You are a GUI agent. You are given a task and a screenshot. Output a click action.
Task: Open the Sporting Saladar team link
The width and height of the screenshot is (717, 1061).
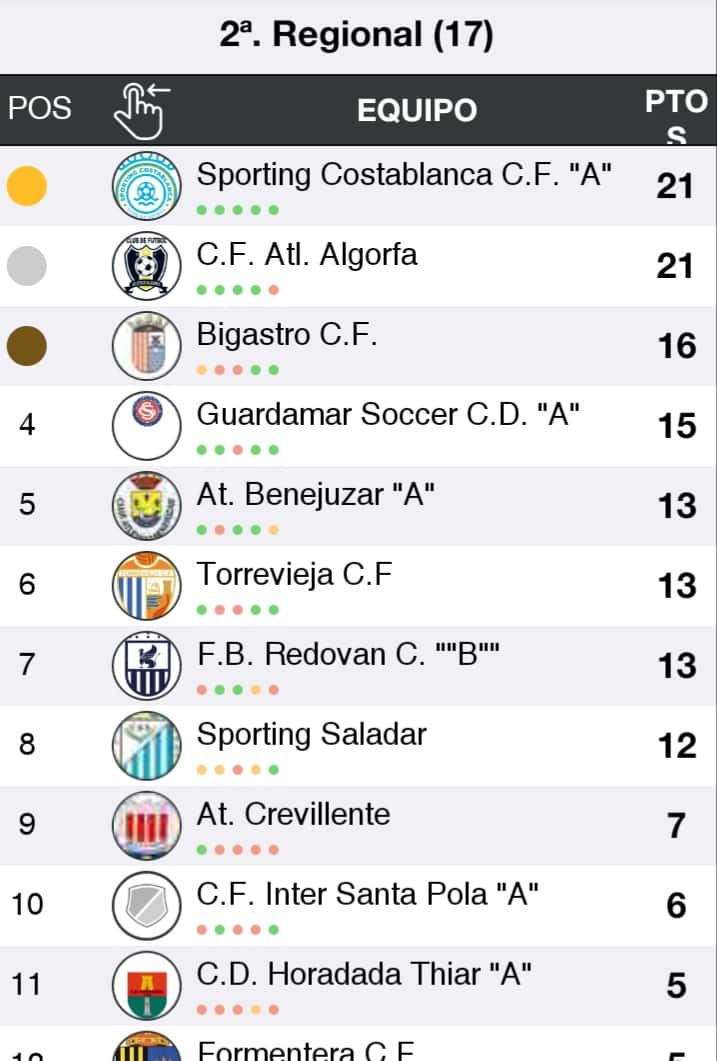(x=312, y=734)
